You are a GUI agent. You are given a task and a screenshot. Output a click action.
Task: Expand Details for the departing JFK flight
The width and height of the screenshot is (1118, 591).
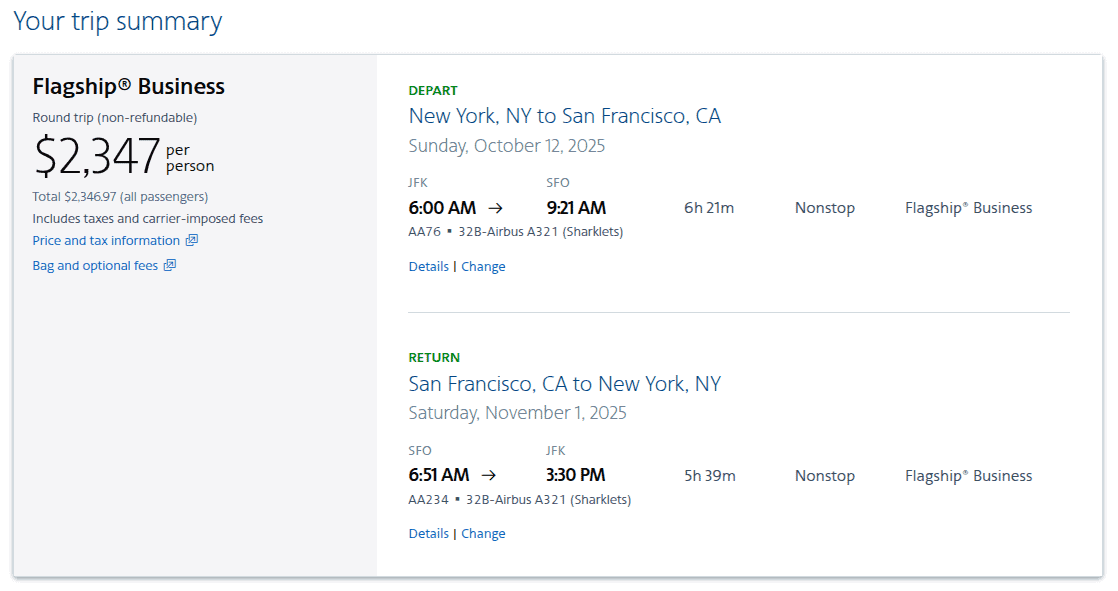coord(428,266)
